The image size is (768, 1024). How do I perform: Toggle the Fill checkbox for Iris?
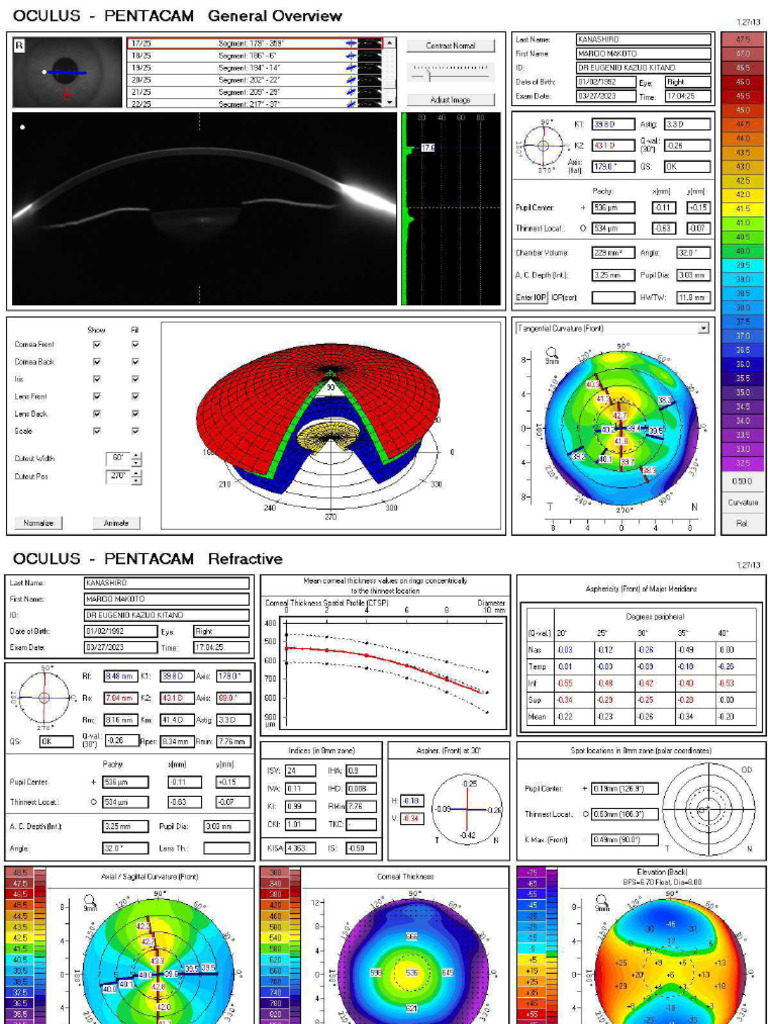pos(135,379)
